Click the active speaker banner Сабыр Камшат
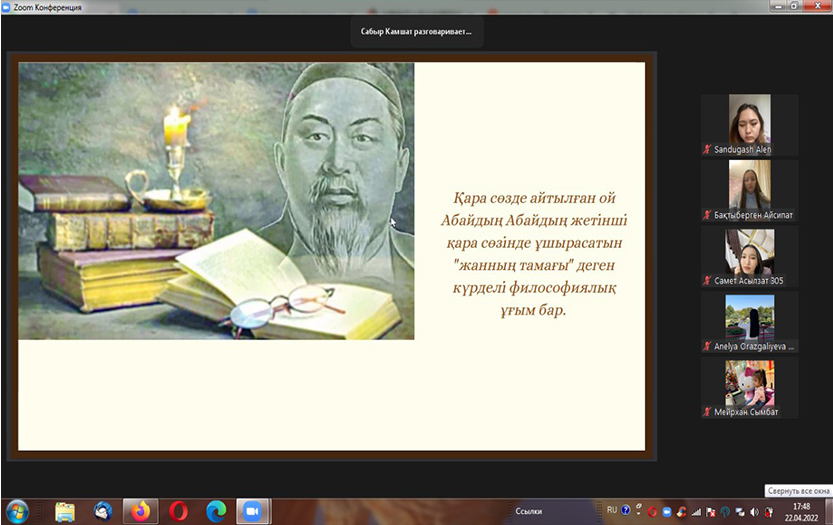The image size is (833, 525). coord(422,32)
